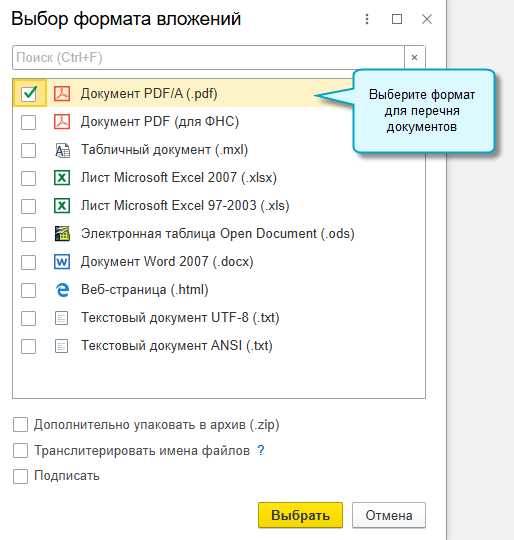Click the Отмена button

pos(389,515)
